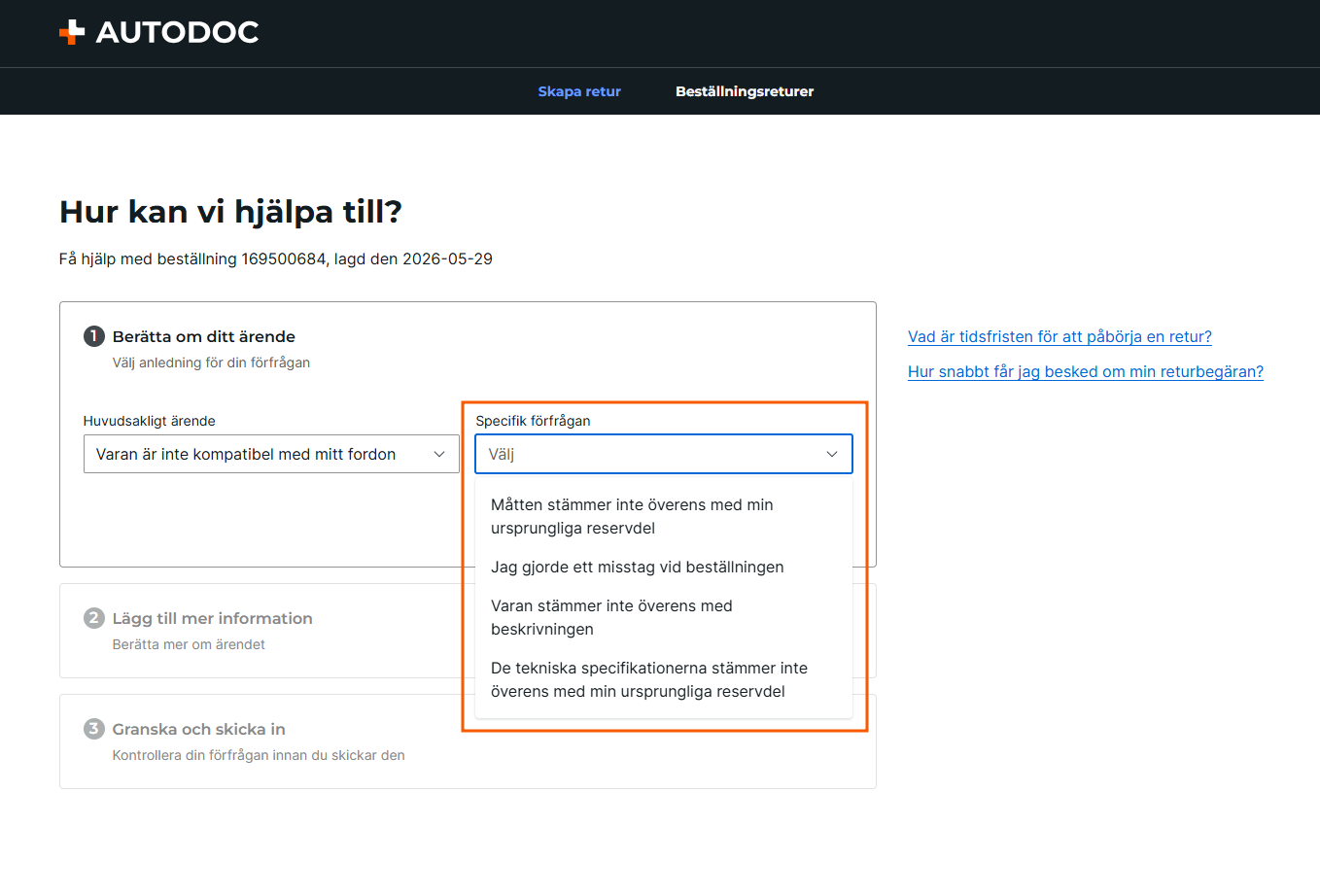Switch to Beställningsreturer tab
1320x896 pixels.
point(745,91)
